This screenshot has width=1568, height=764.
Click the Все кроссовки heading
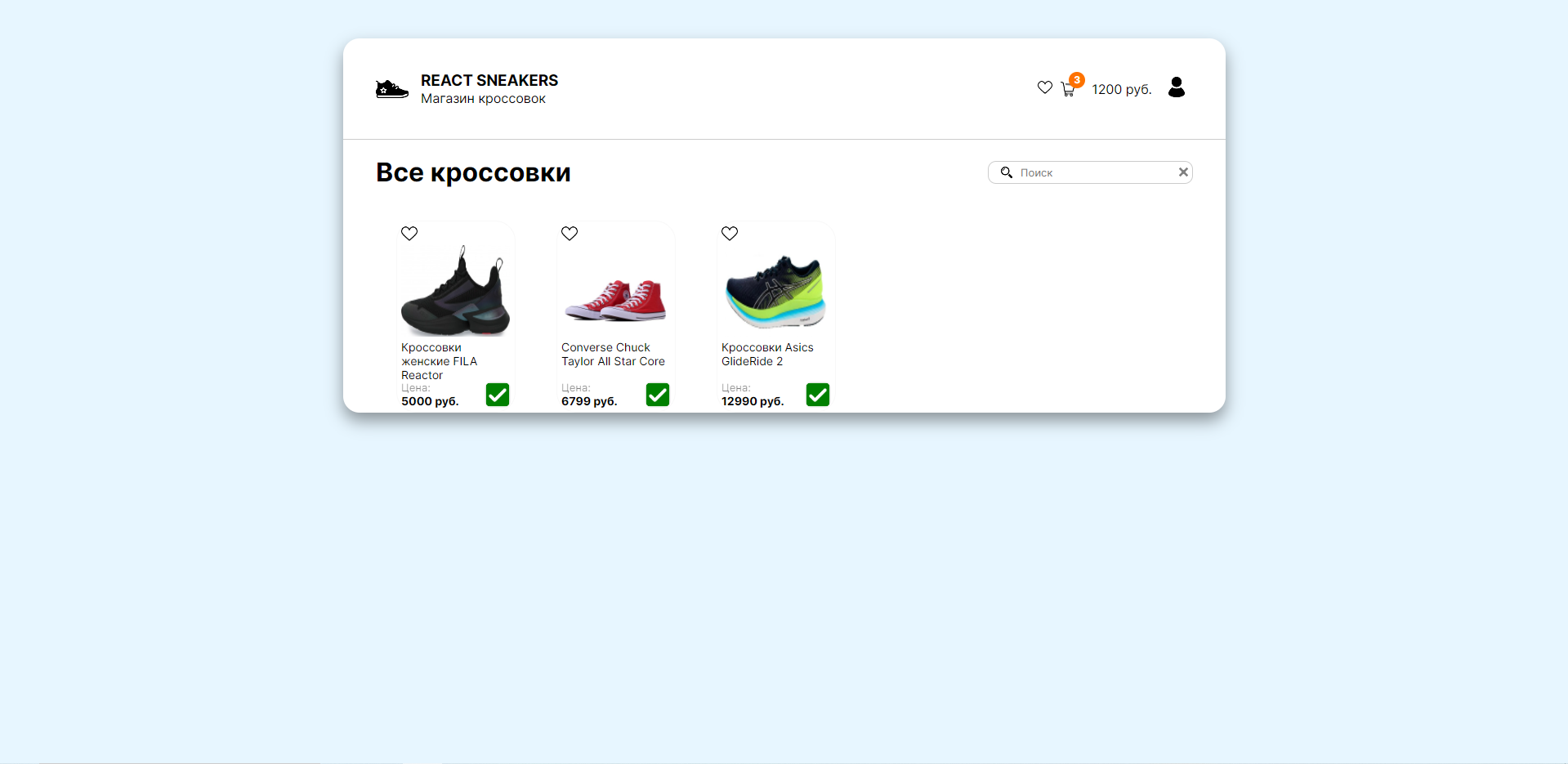point(473,172)
